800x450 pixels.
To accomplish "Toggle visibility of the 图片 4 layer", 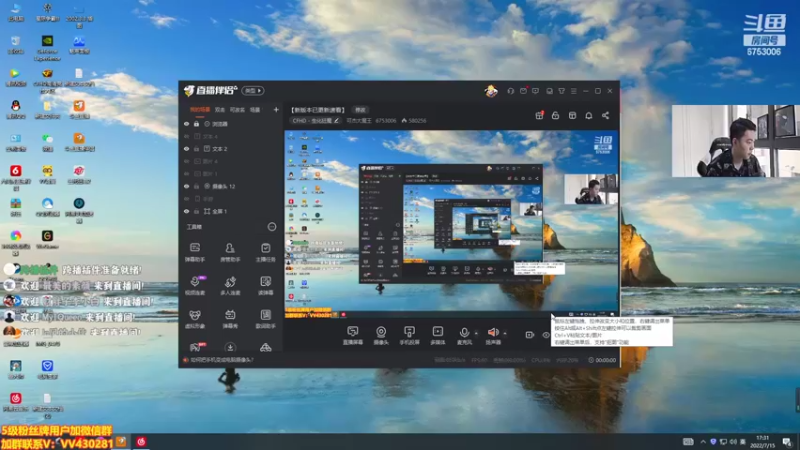I will click(186, 161).
